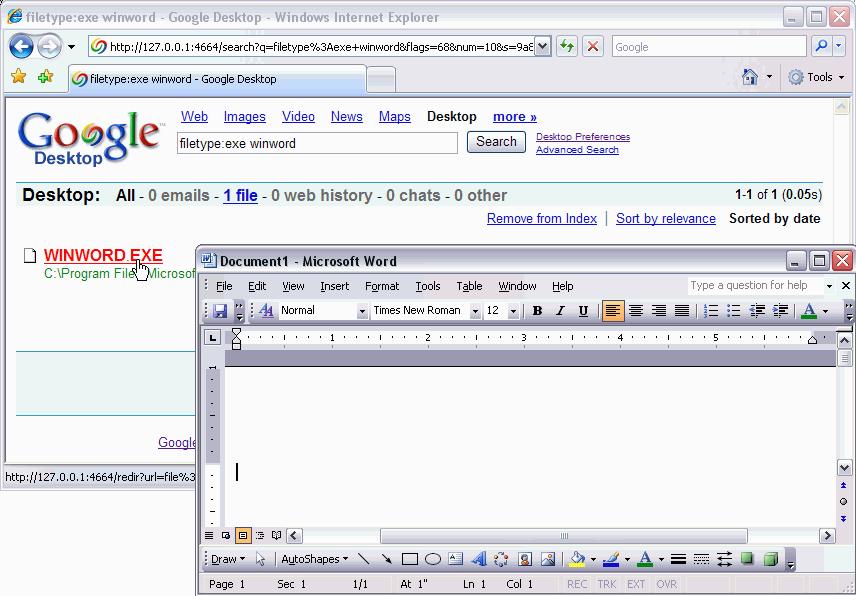Screen dimensions: 856x596
Task: Insert Diagram or Organization Chart icon
Action: point(501,559)
